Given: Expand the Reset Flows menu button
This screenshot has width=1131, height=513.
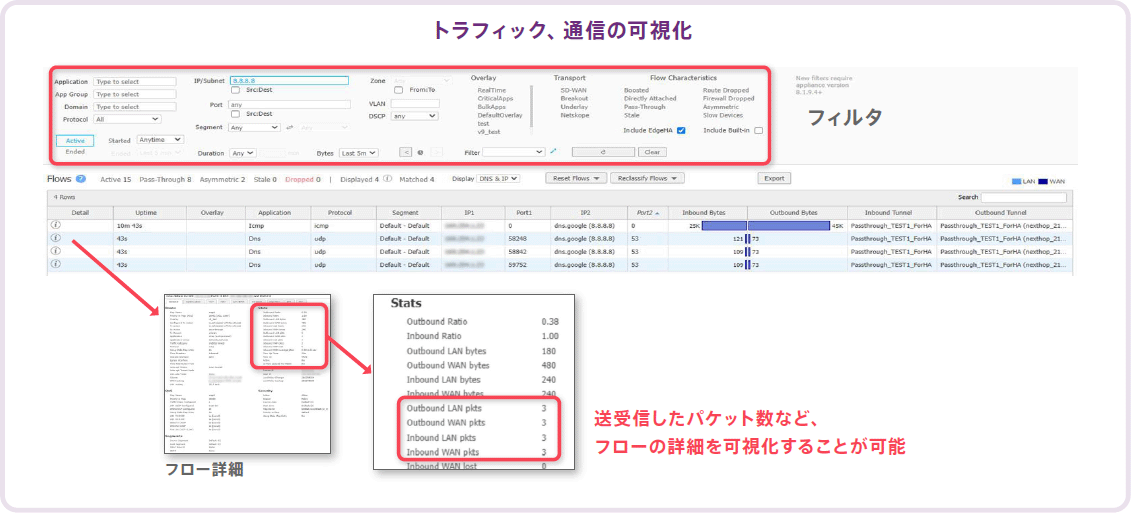Looking at the screenshot, I should point(576,178).
